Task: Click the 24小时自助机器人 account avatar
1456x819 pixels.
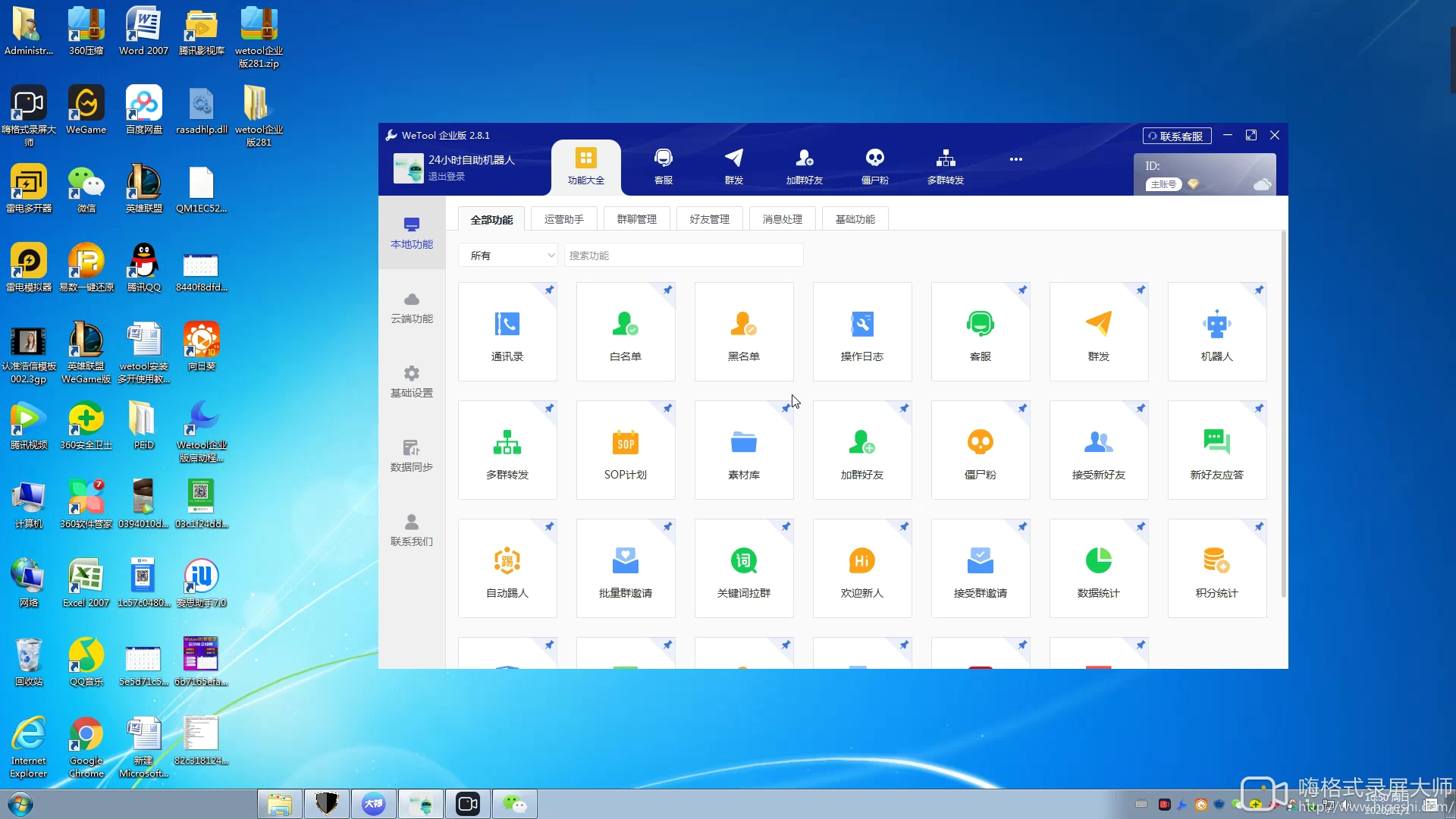Action: (408, 168)
